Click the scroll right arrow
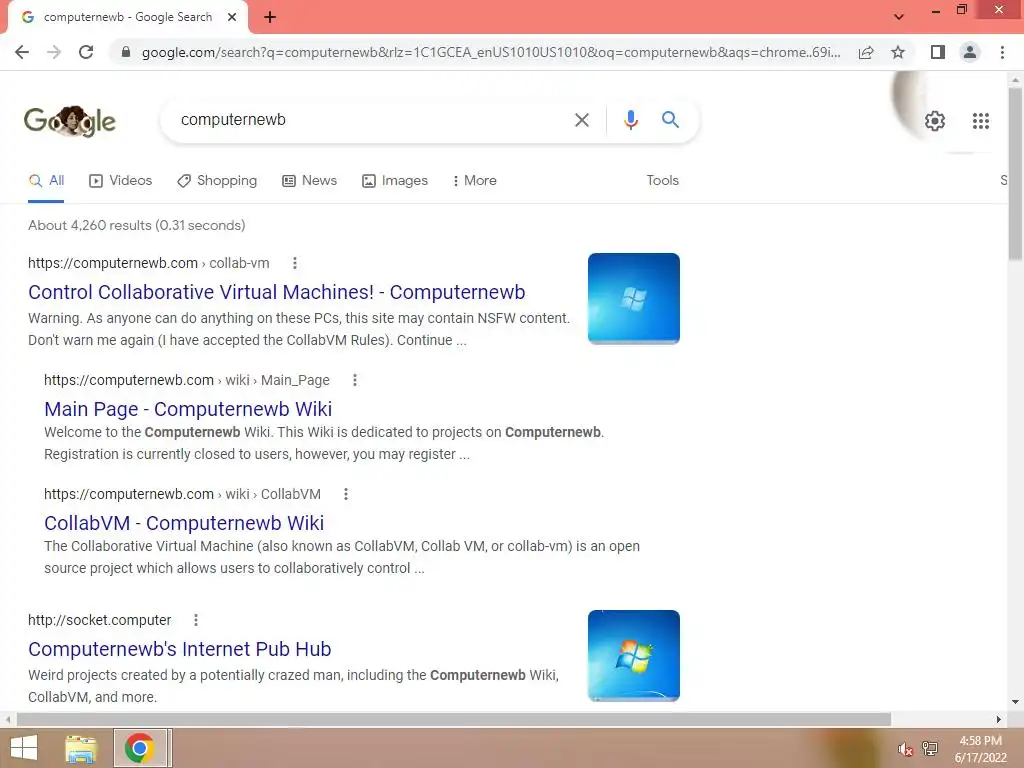Screen dimensions: 1024x768 pyautogui.click(x=999, y=719)
